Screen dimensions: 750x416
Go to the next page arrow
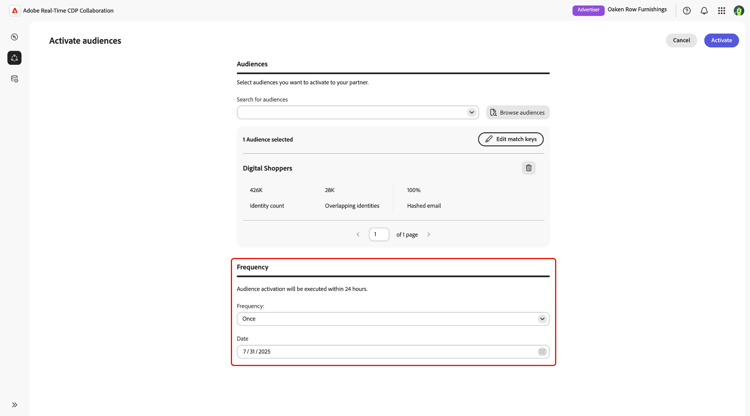[x=429, y=235]
